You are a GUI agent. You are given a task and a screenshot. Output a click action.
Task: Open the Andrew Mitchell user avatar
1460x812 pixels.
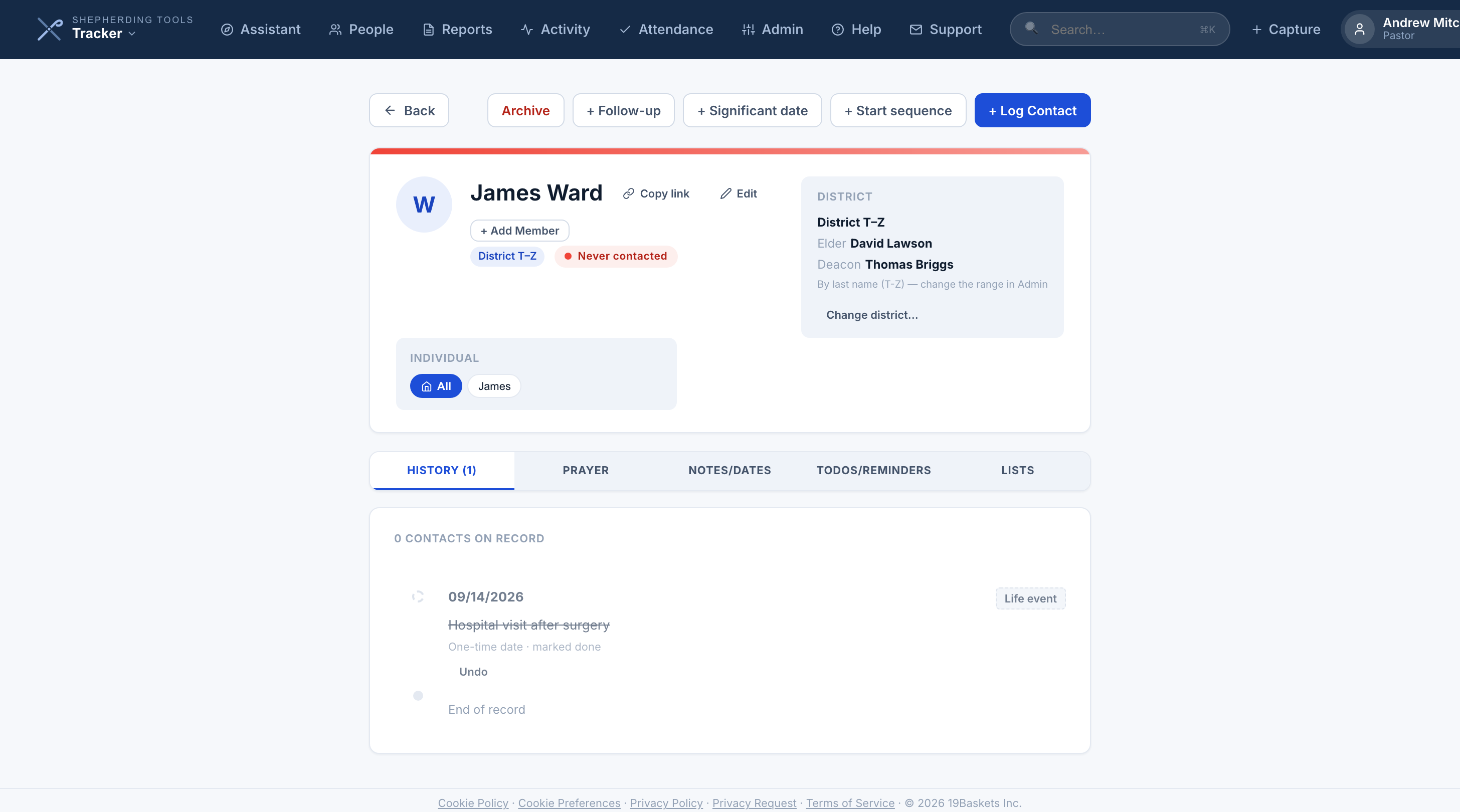click(x=1359, y=30)
